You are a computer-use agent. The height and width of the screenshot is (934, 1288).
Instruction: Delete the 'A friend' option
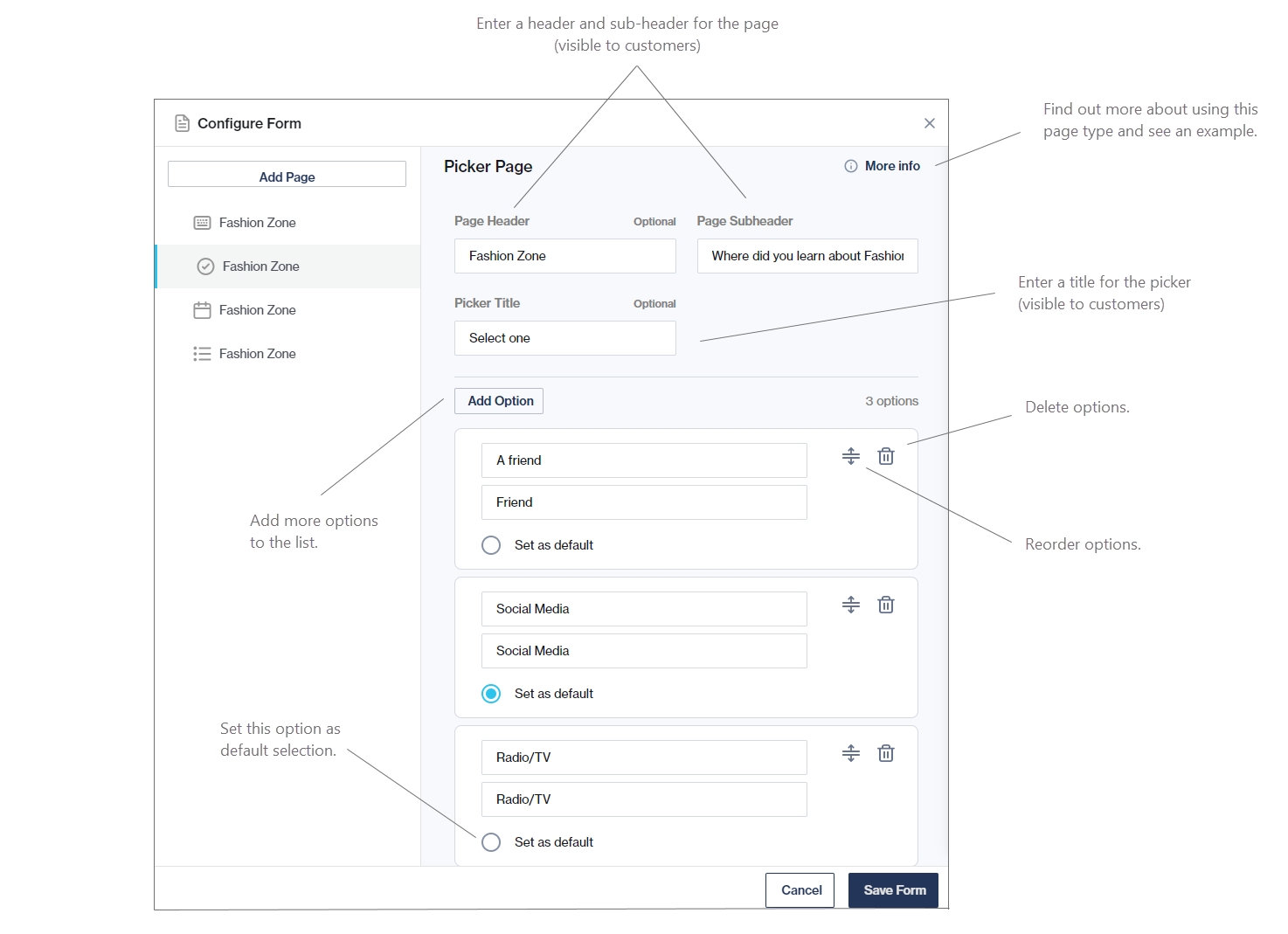885,456
